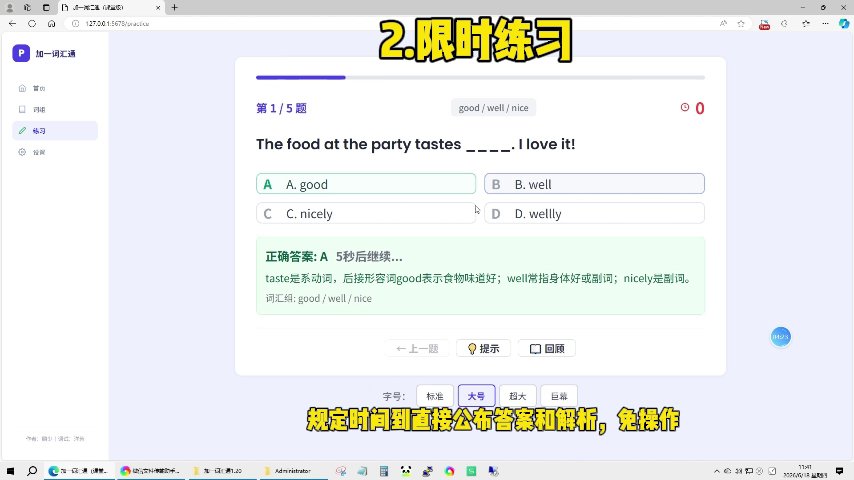Screen dimensions: 854x480
Task: Select answer option A. good
Action: [365, 184]
